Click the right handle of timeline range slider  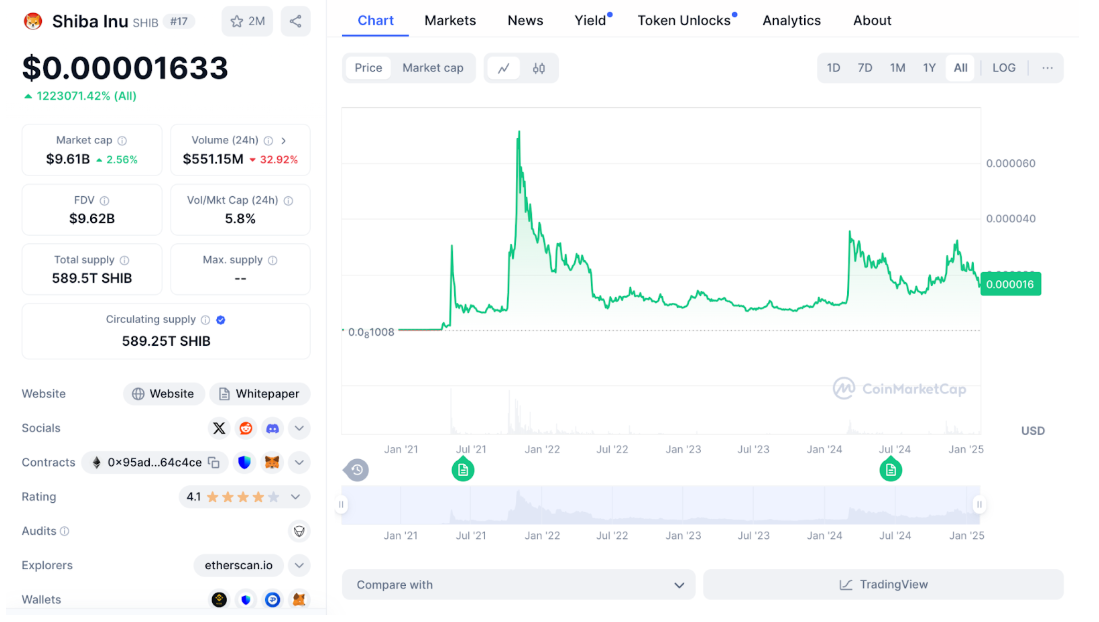979,505
